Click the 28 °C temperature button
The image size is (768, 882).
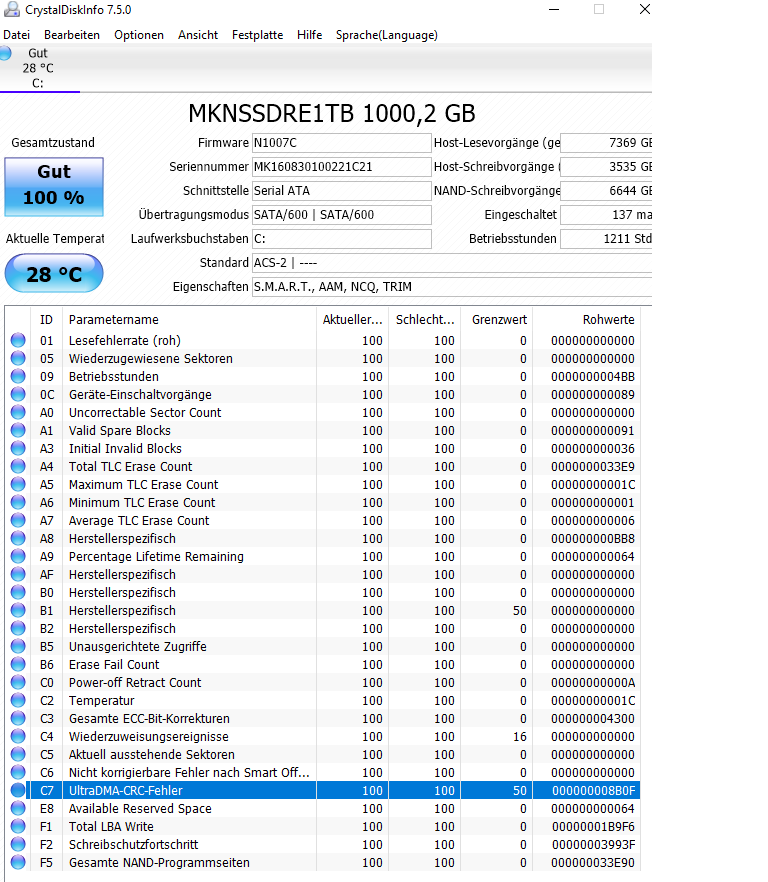pos(54,273)
